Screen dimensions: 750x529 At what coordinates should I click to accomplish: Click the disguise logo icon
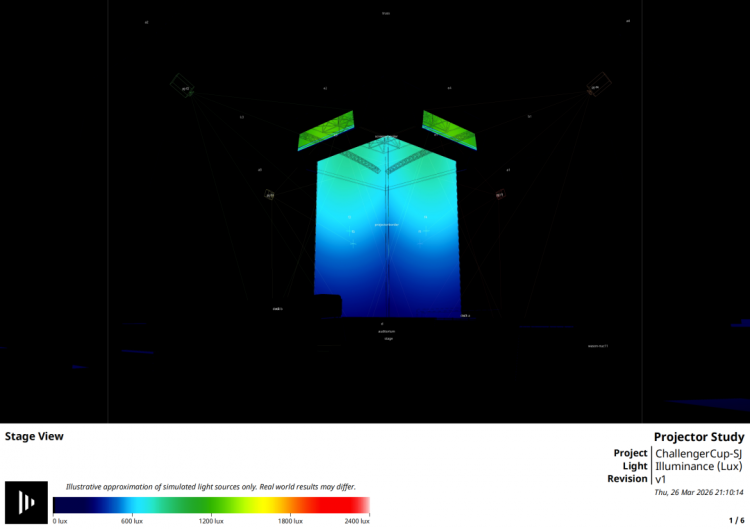pos(26,502)
